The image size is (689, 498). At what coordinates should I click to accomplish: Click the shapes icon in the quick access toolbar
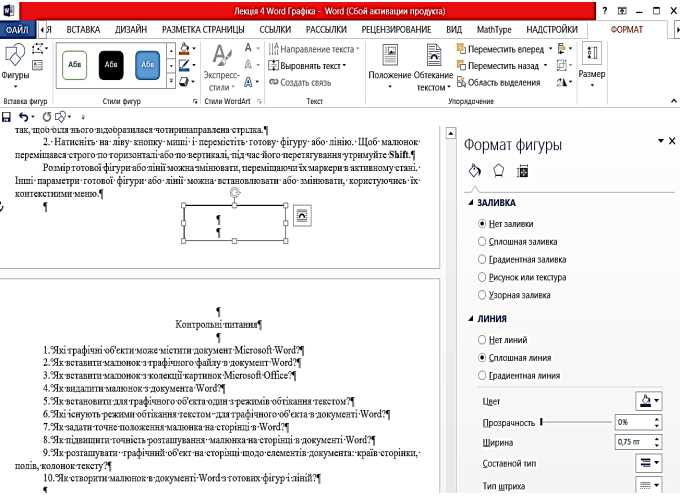click(x=61, y=117)
